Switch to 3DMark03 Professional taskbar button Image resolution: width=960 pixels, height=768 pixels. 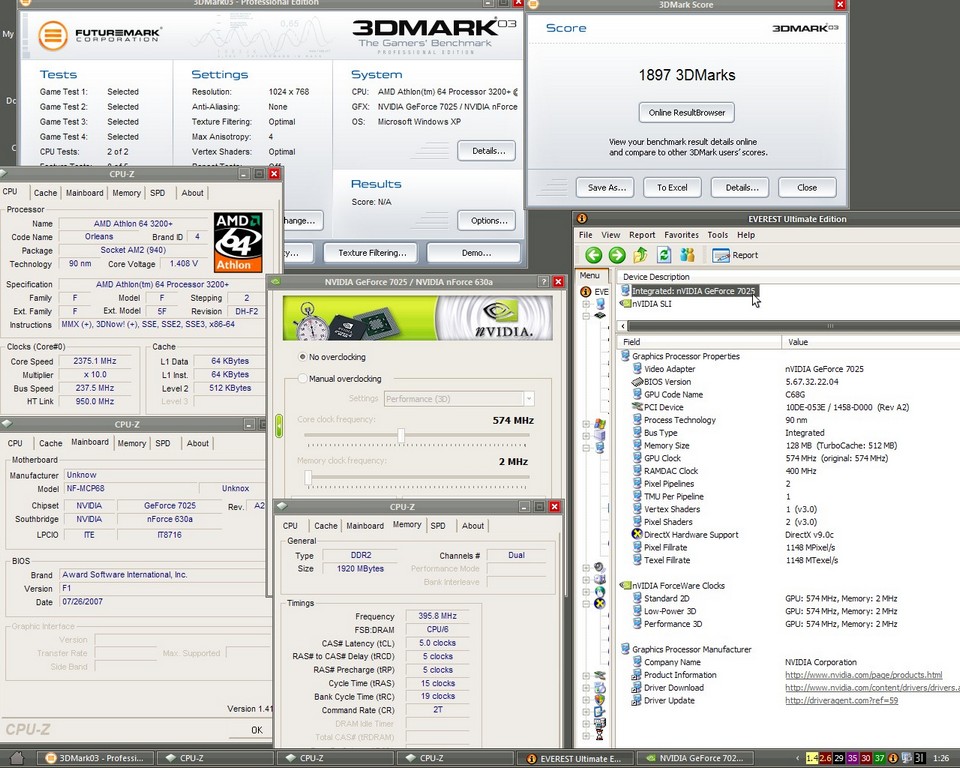point(95,758)
